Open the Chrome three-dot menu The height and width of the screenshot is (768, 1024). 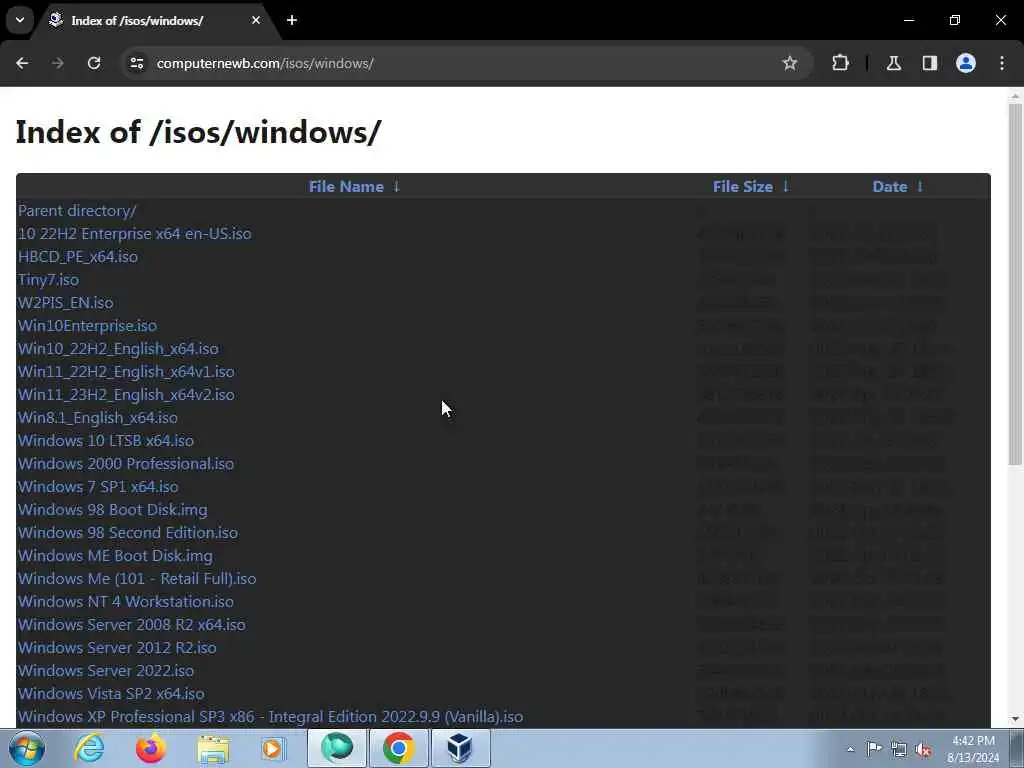(1002, 63)
